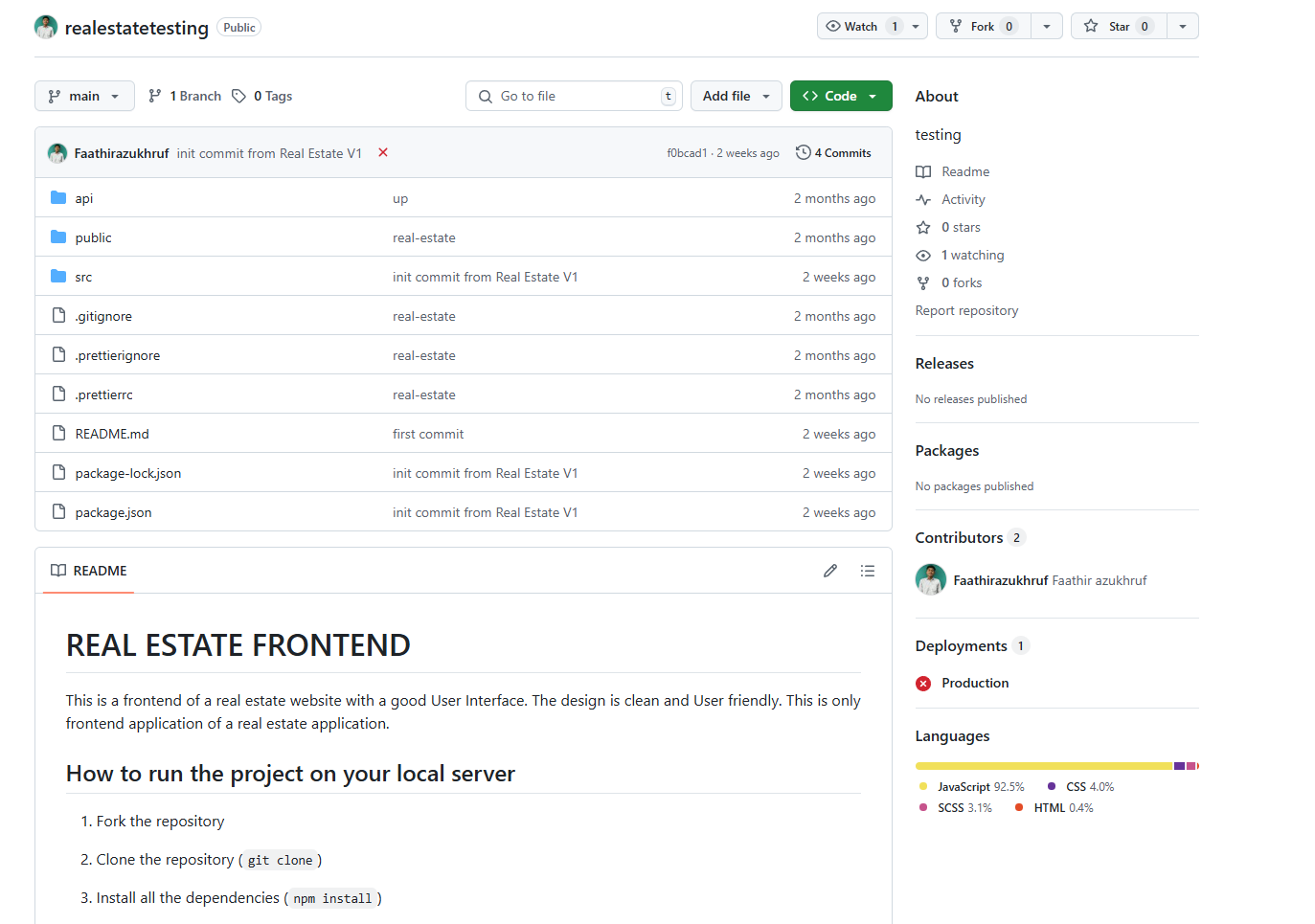This screenshot has height=924, width=1315.
Task: Open the green Code dropdown
Action: 841,96
